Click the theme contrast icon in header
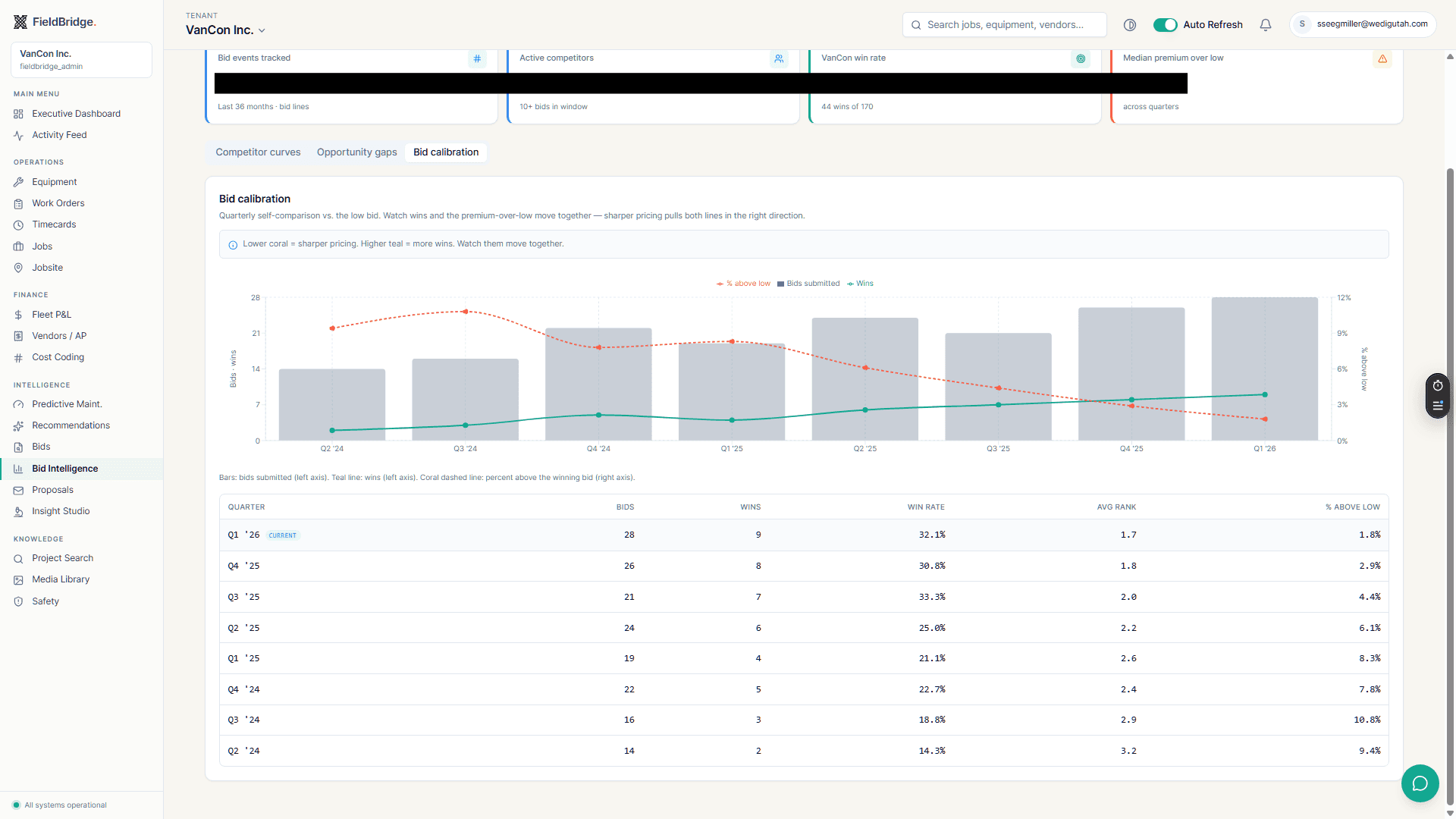1456x819 pixels. click(x=1130, y=25)
